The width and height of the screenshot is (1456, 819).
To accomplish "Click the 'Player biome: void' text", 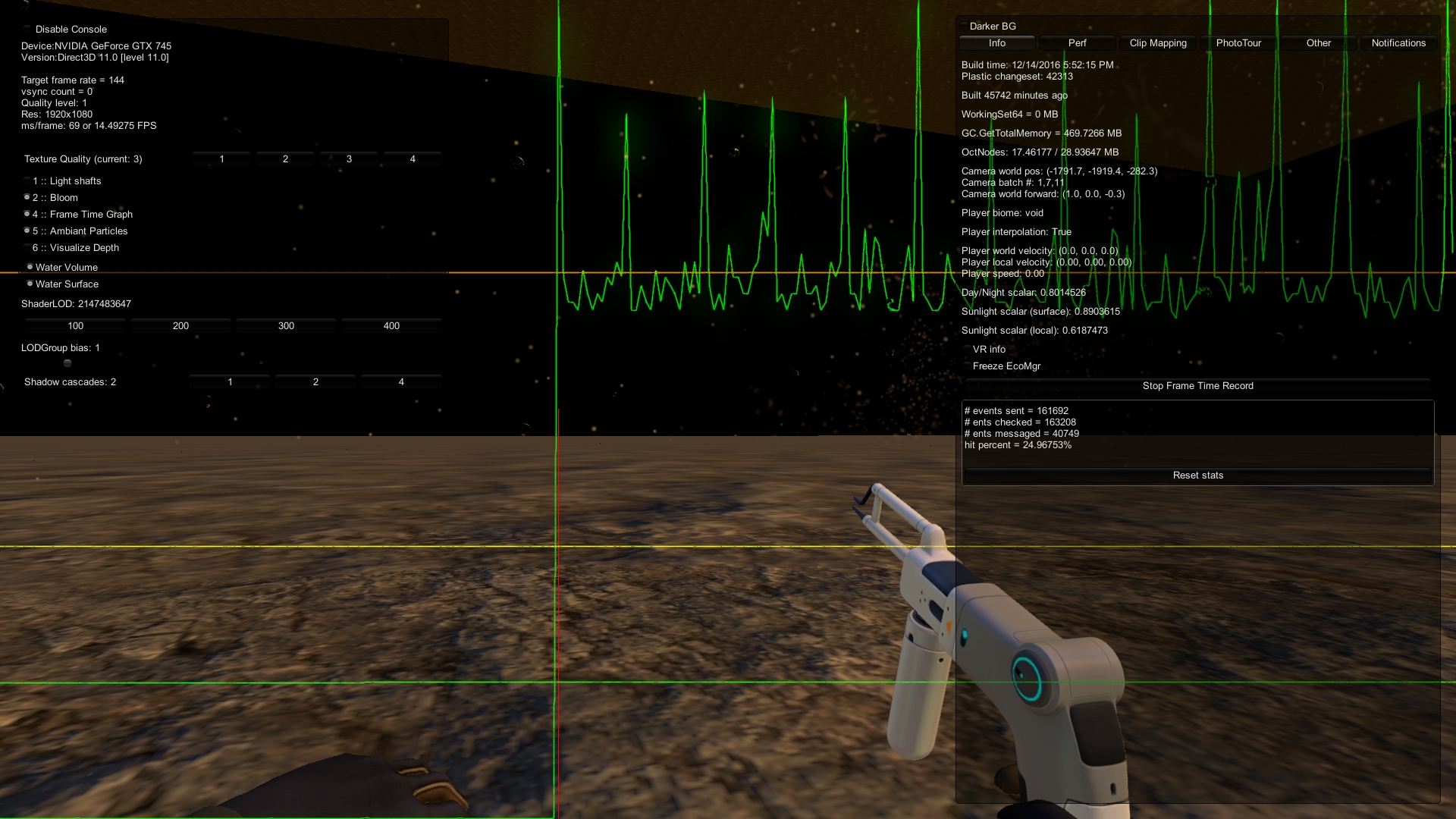I will coord(1003,212).
